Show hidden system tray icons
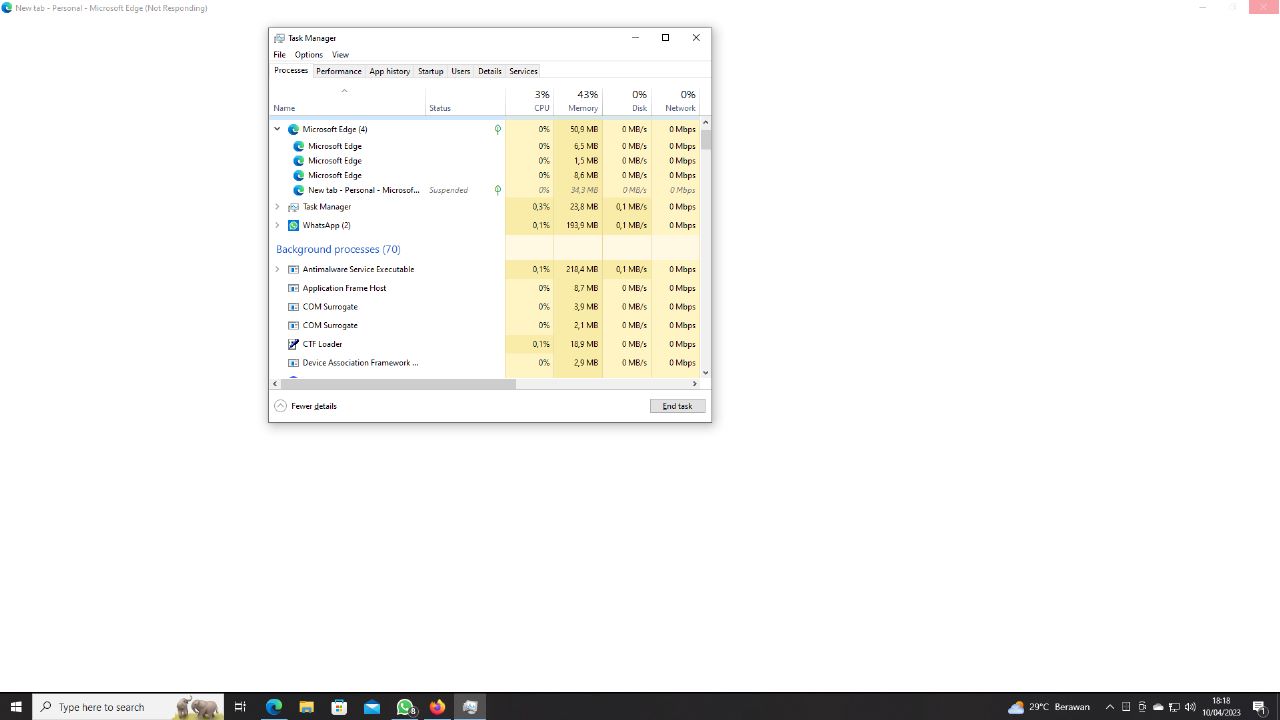 [1109, 707]
